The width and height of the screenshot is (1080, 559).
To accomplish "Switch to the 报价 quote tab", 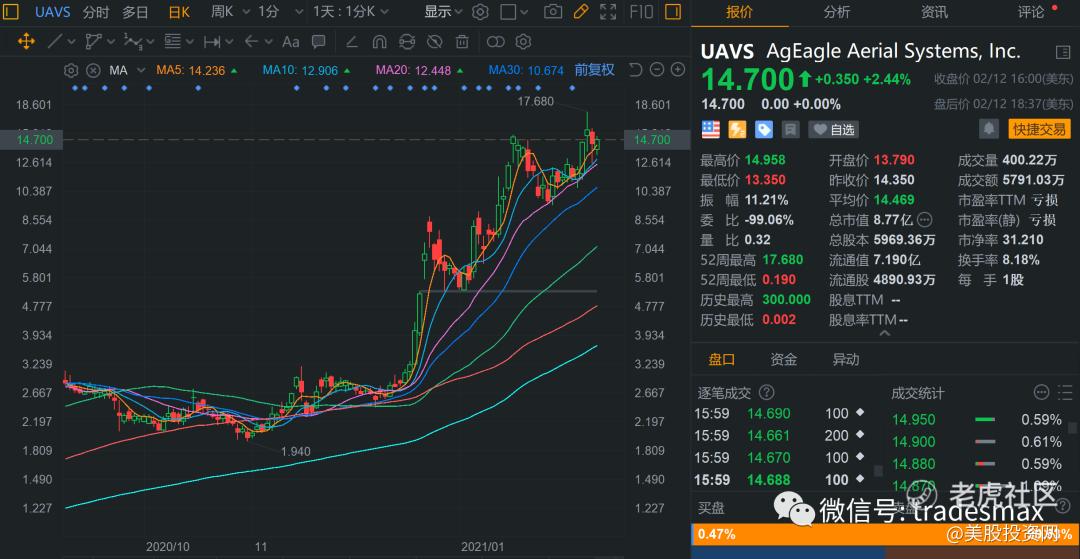I will pos(739,12).
